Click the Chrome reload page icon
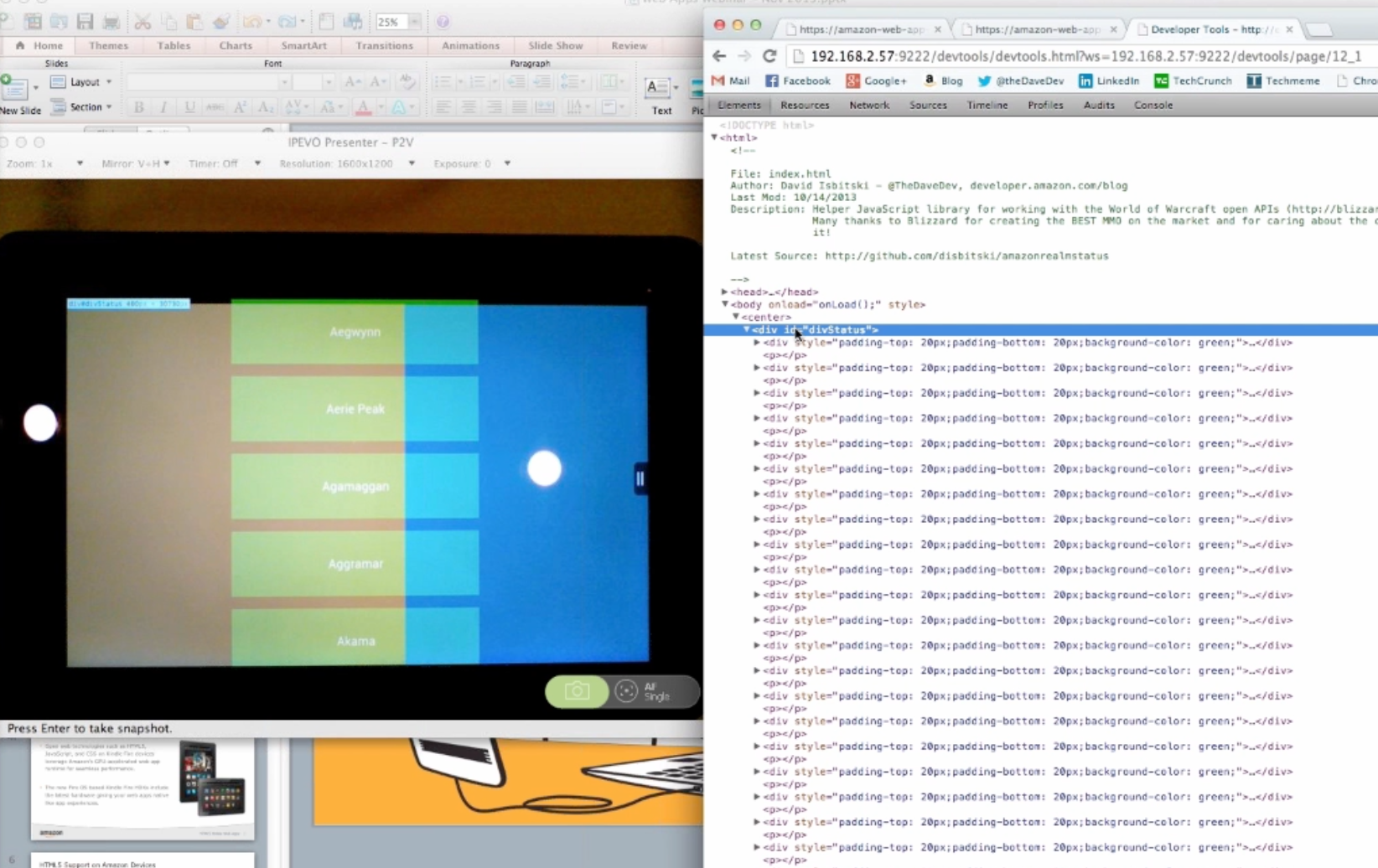Viewport: 1378px width, 868px height. [x=769, y=56]
